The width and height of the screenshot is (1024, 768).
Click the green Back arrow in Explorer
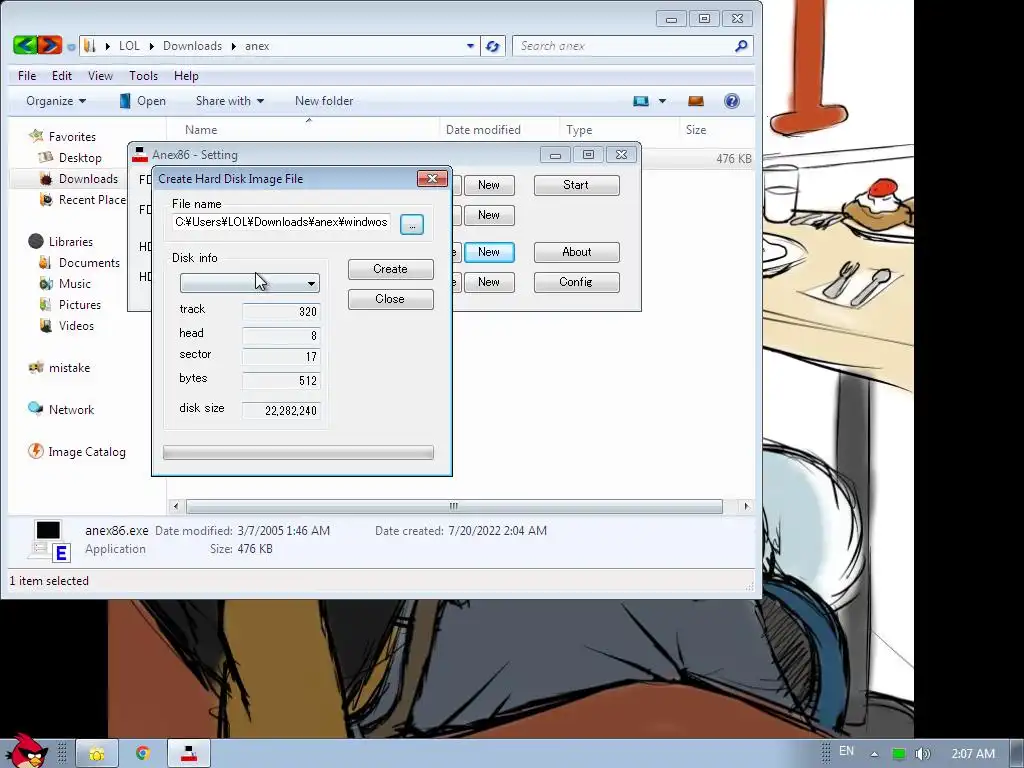[x=25, y=45]
